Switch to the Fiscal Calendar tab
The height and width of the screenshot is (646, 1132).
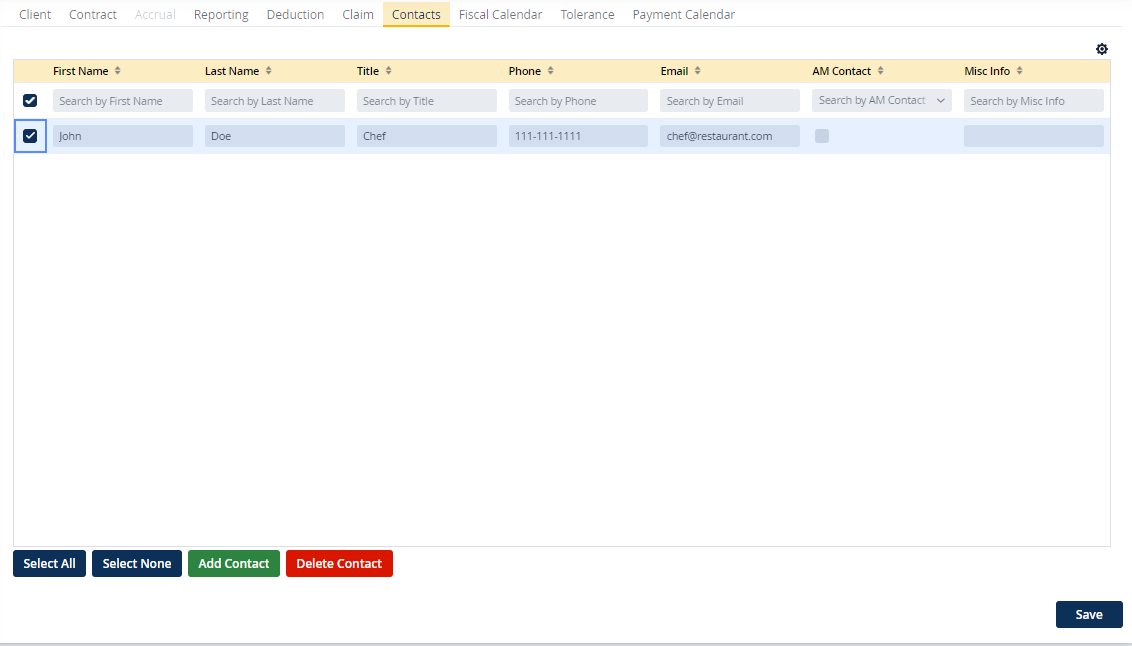coord(500,15)
